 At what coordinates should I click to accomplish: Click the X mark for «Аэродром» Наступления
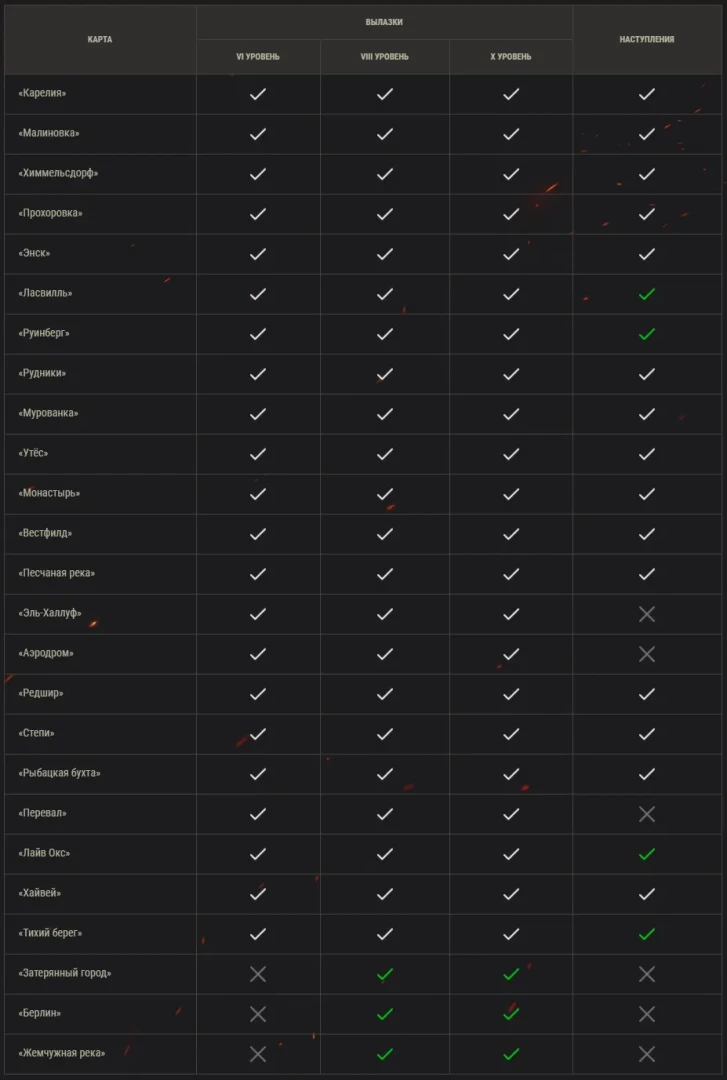click(x=646, y=654)
